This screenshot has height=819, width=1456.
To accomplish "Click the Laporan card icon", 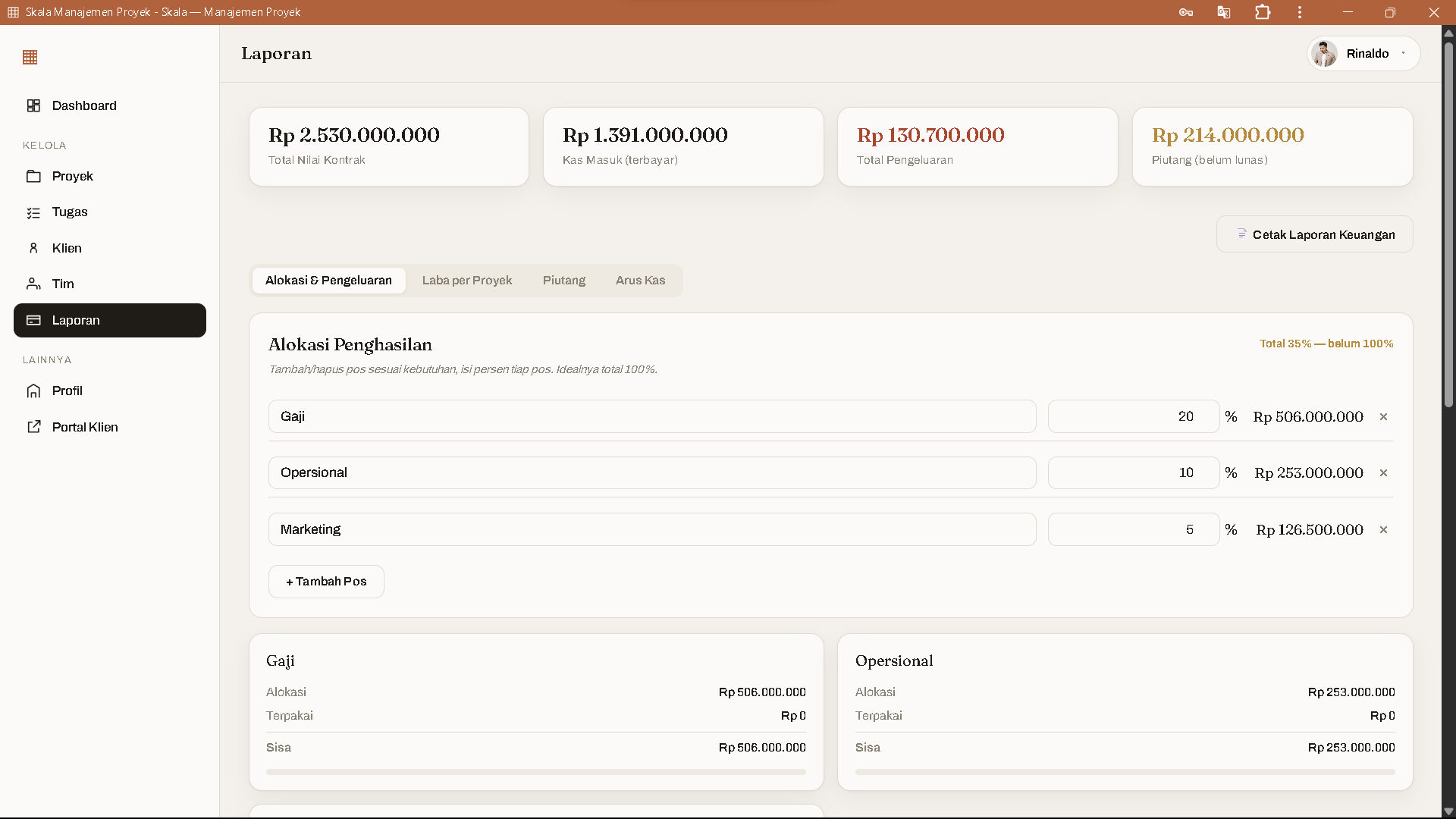I will (x=33, y=320).
